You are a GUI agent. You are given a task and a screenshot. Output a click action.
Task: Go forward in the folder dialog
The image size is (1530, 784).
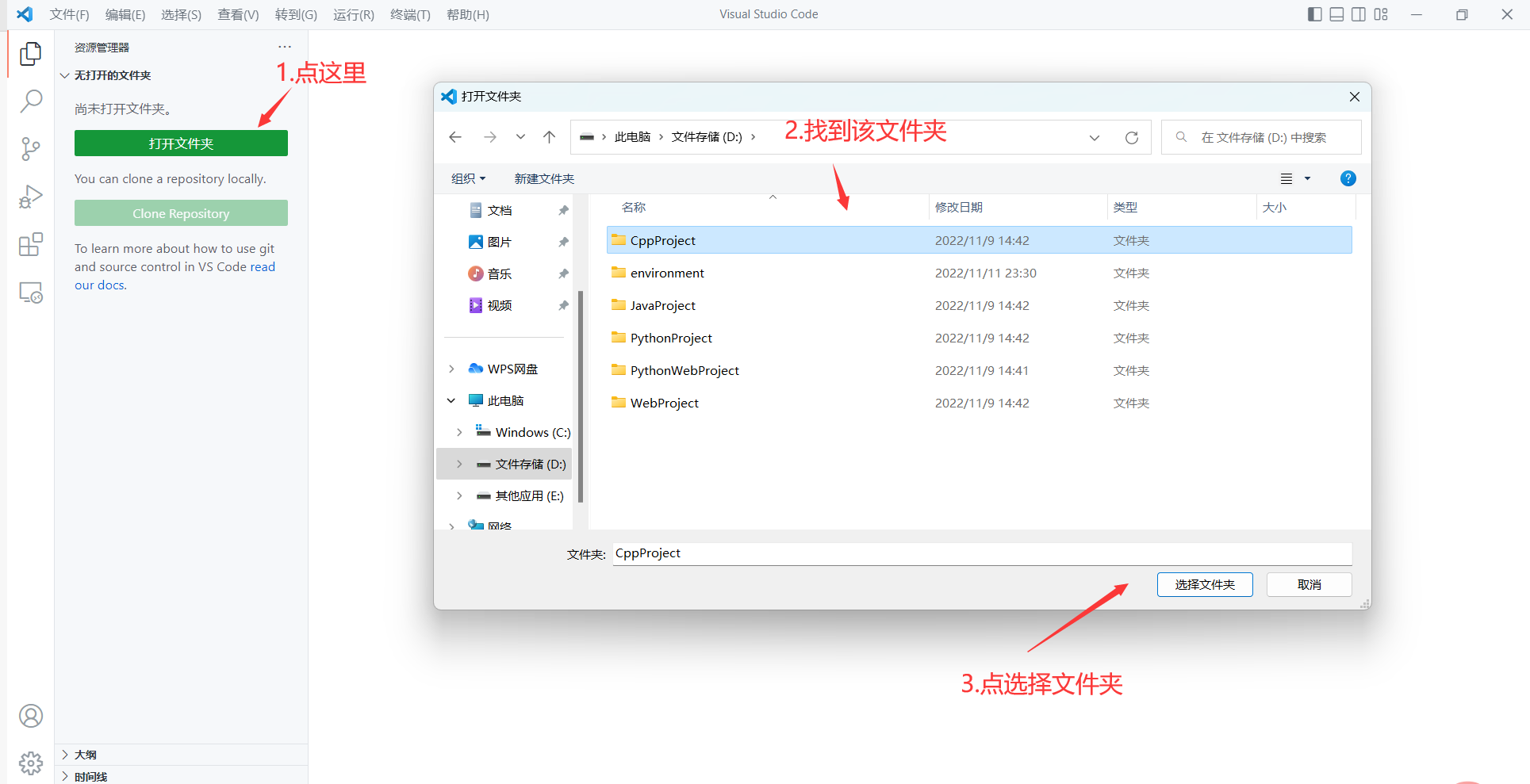coord(490,137)
